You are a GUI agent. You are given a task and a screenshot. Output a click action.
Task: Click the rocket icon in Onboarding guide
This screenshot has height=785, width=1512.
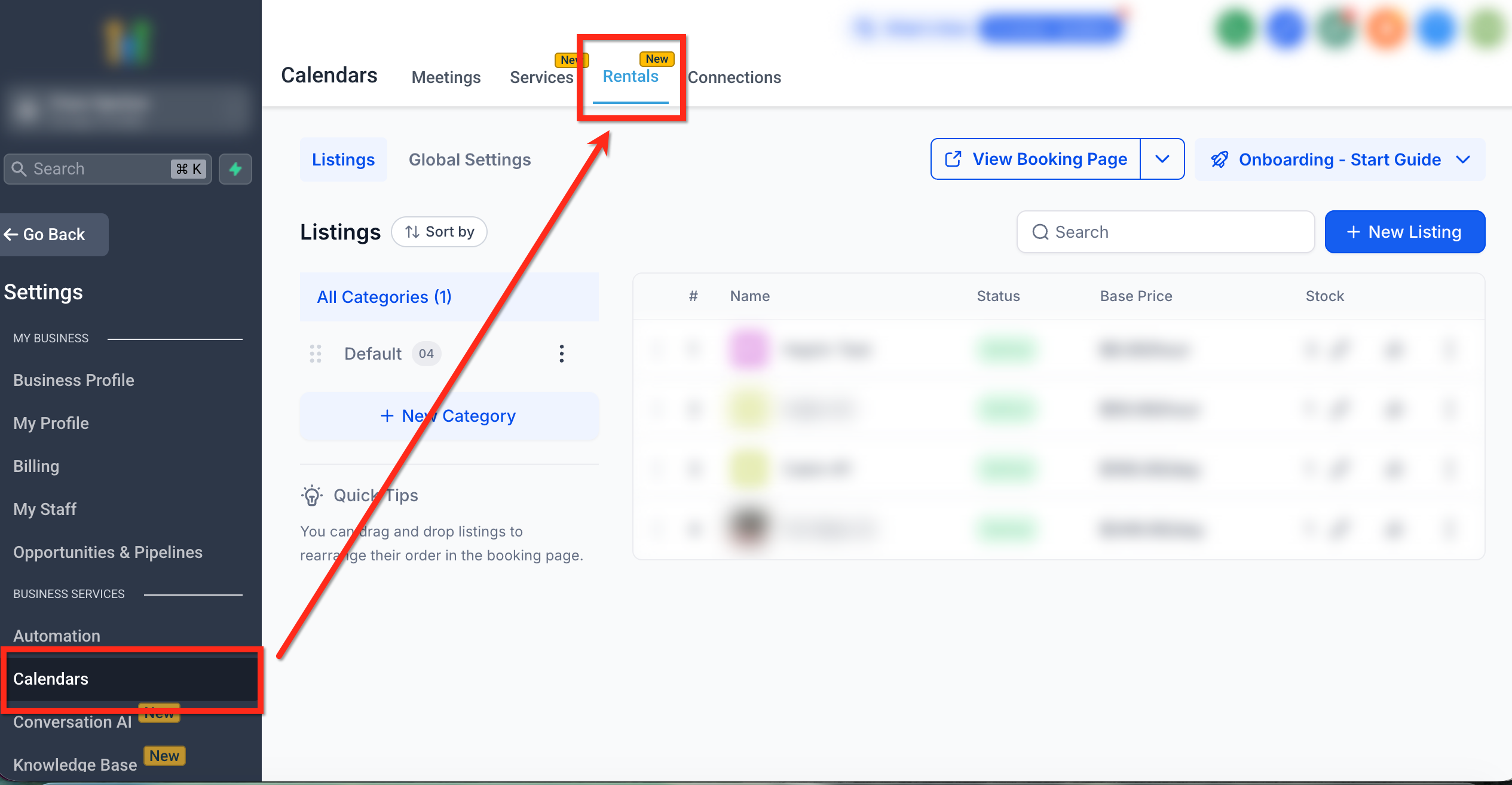pyautogui.click(x=1219, y=160)
